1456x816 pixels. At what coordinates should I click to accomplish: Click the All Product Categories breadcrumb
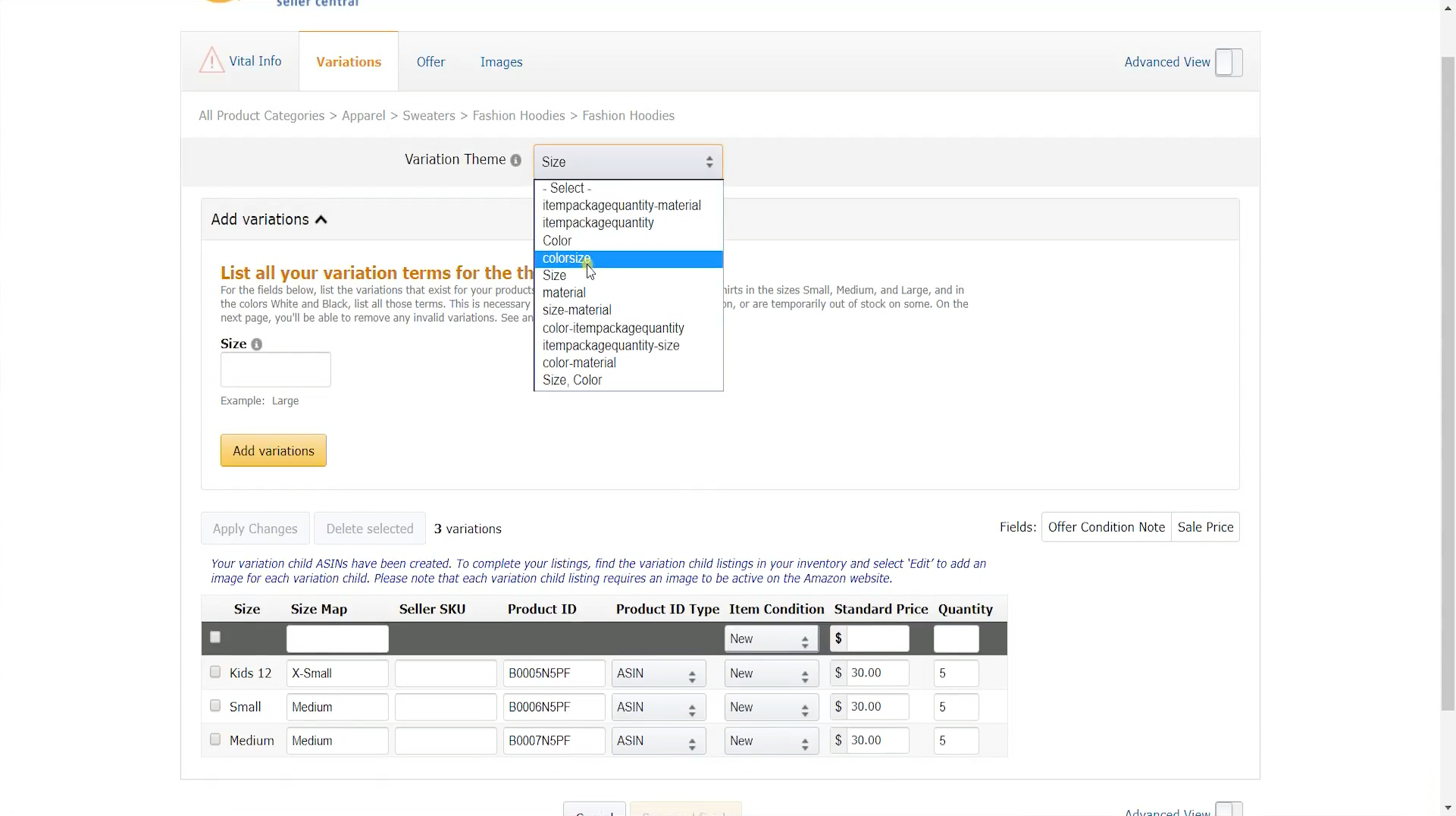[x=261, y=116]
